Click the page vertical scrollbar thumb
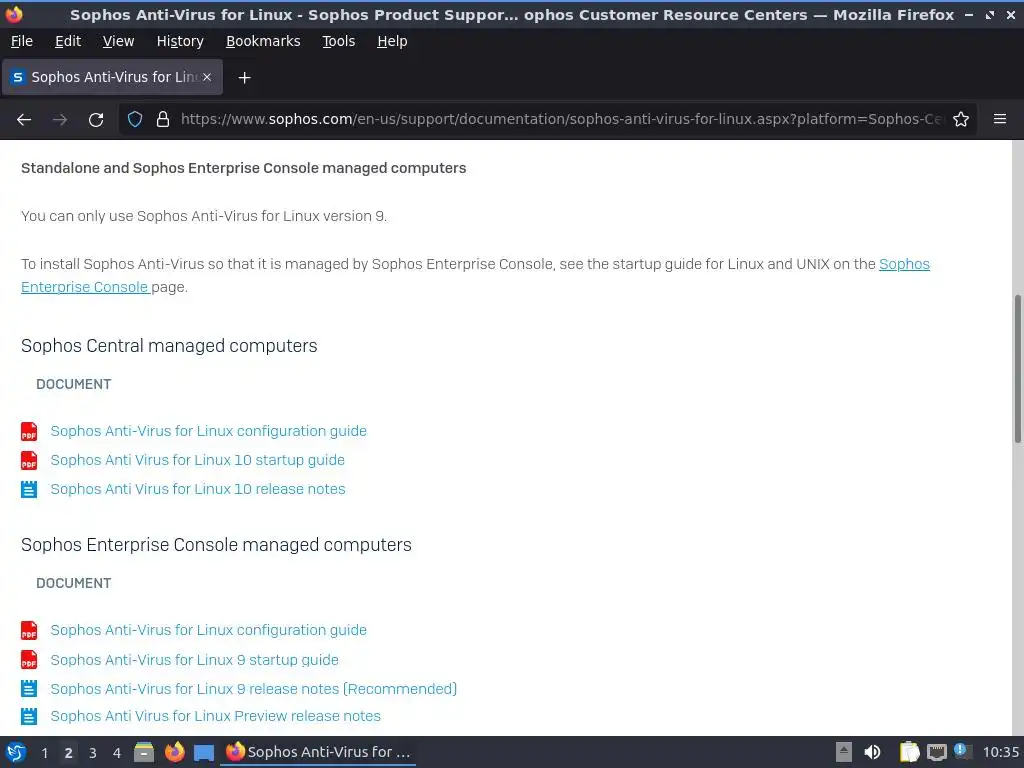Image resolution: width=1024 pixels, height=768 pixels. (1017, 369)
